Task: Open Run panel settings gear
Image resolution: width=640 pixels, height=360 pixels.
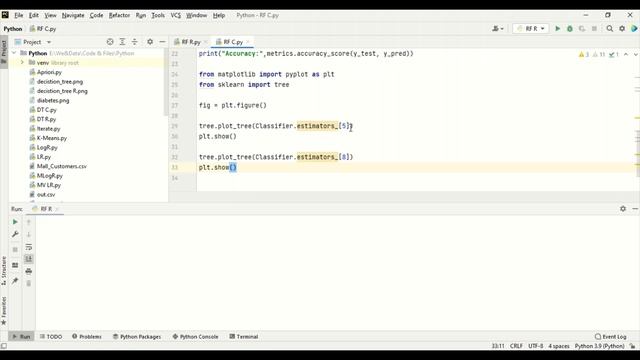Action: click(623, 209)
